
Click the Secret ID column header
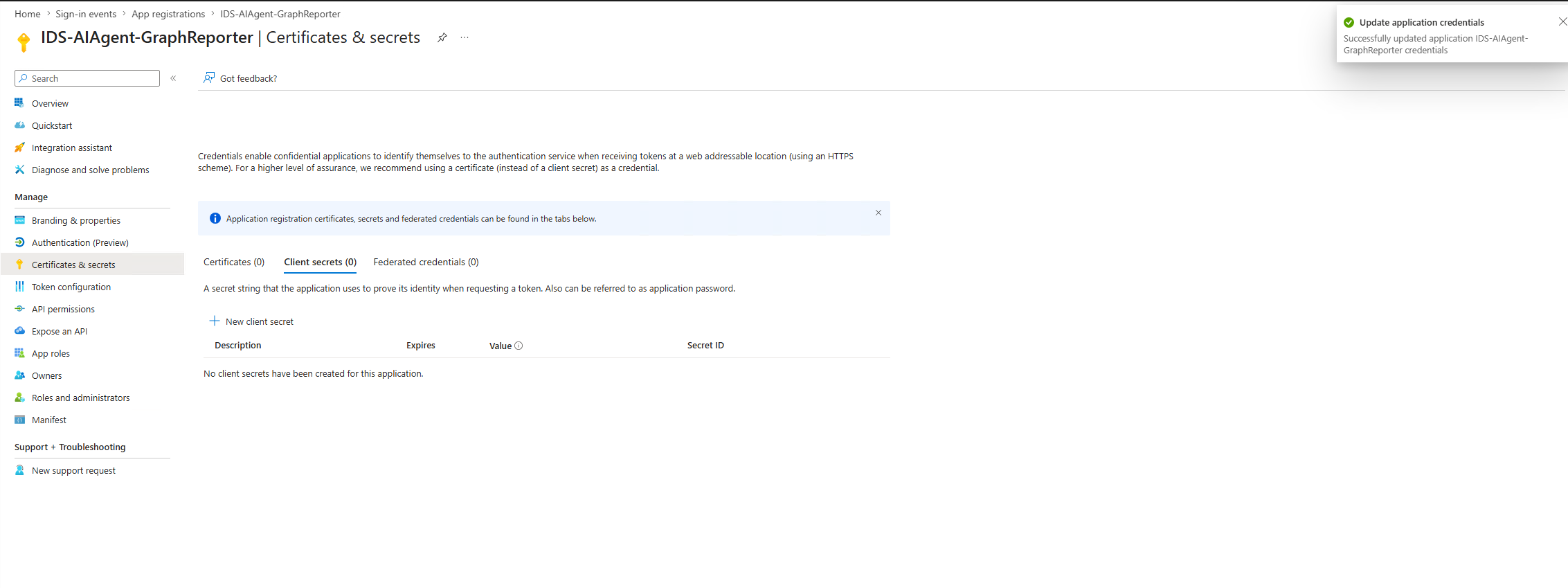pyautogui.click(x=705, y=345)
